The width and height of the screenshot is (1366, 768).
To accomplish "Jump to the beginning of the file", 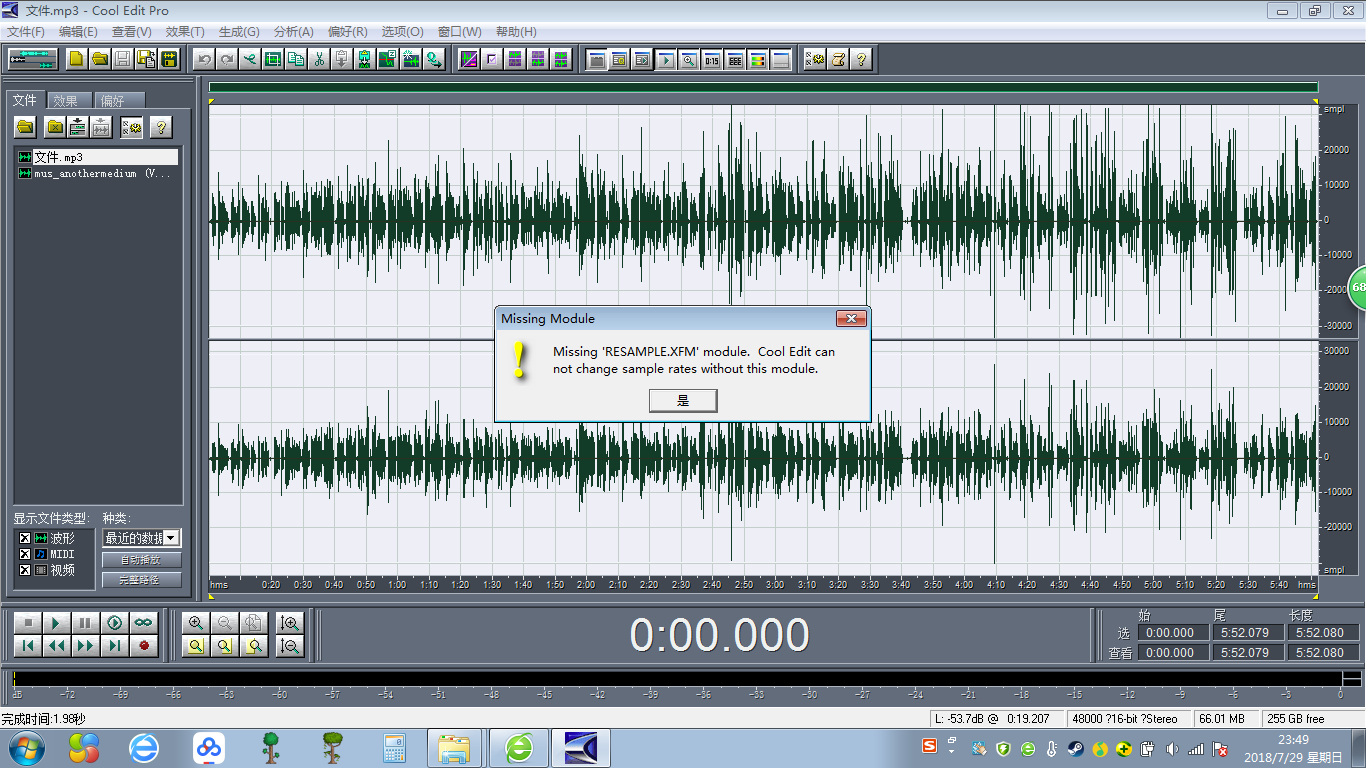I will (x=28, y=646).
